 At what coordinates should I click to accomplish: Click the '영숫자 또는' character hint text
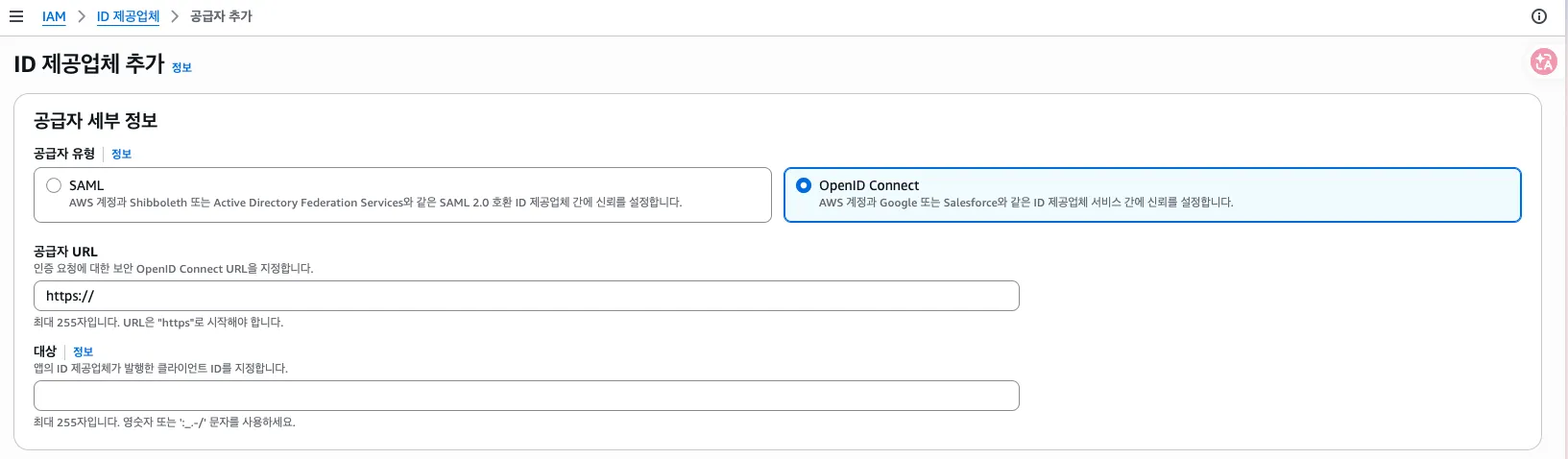[164, 423]
